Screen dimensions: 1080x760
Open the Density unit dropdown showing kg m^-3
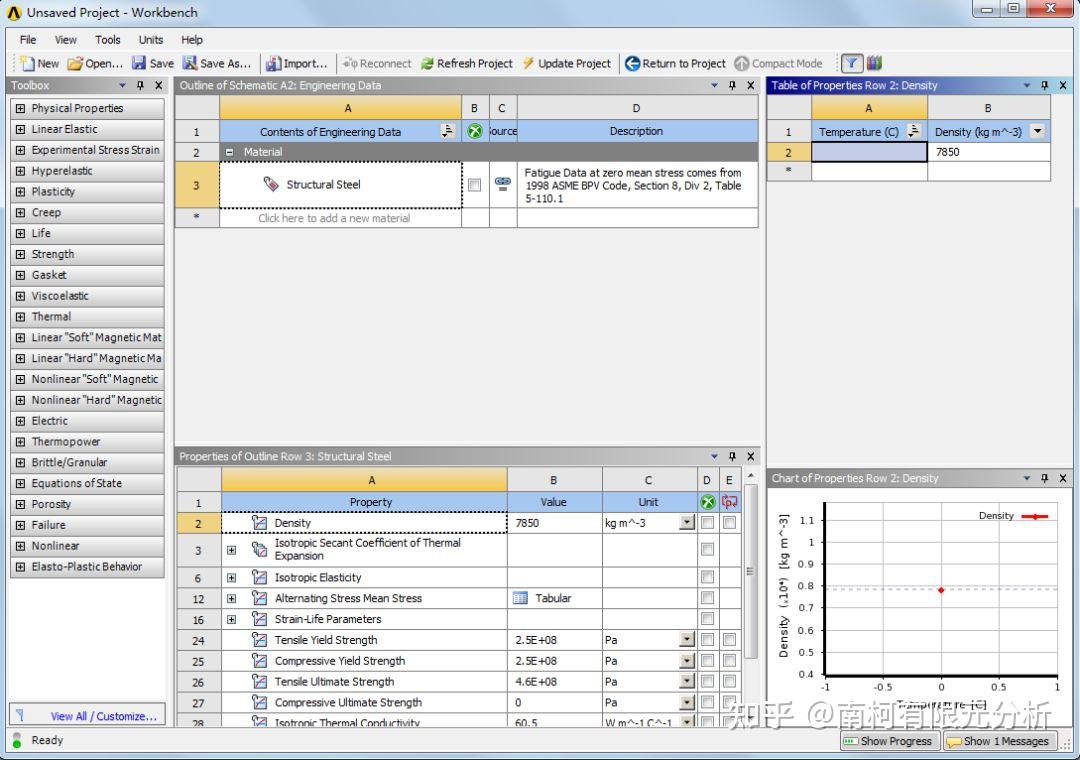coord(685,523)
